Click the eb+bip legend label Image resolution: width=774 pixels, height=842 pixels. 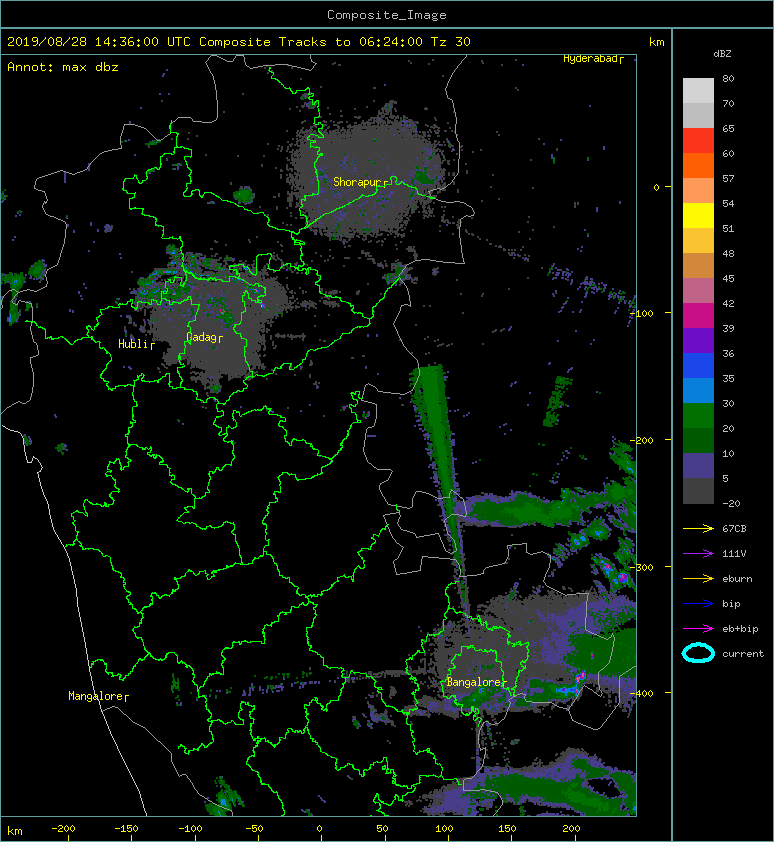(x=740, y=629)
